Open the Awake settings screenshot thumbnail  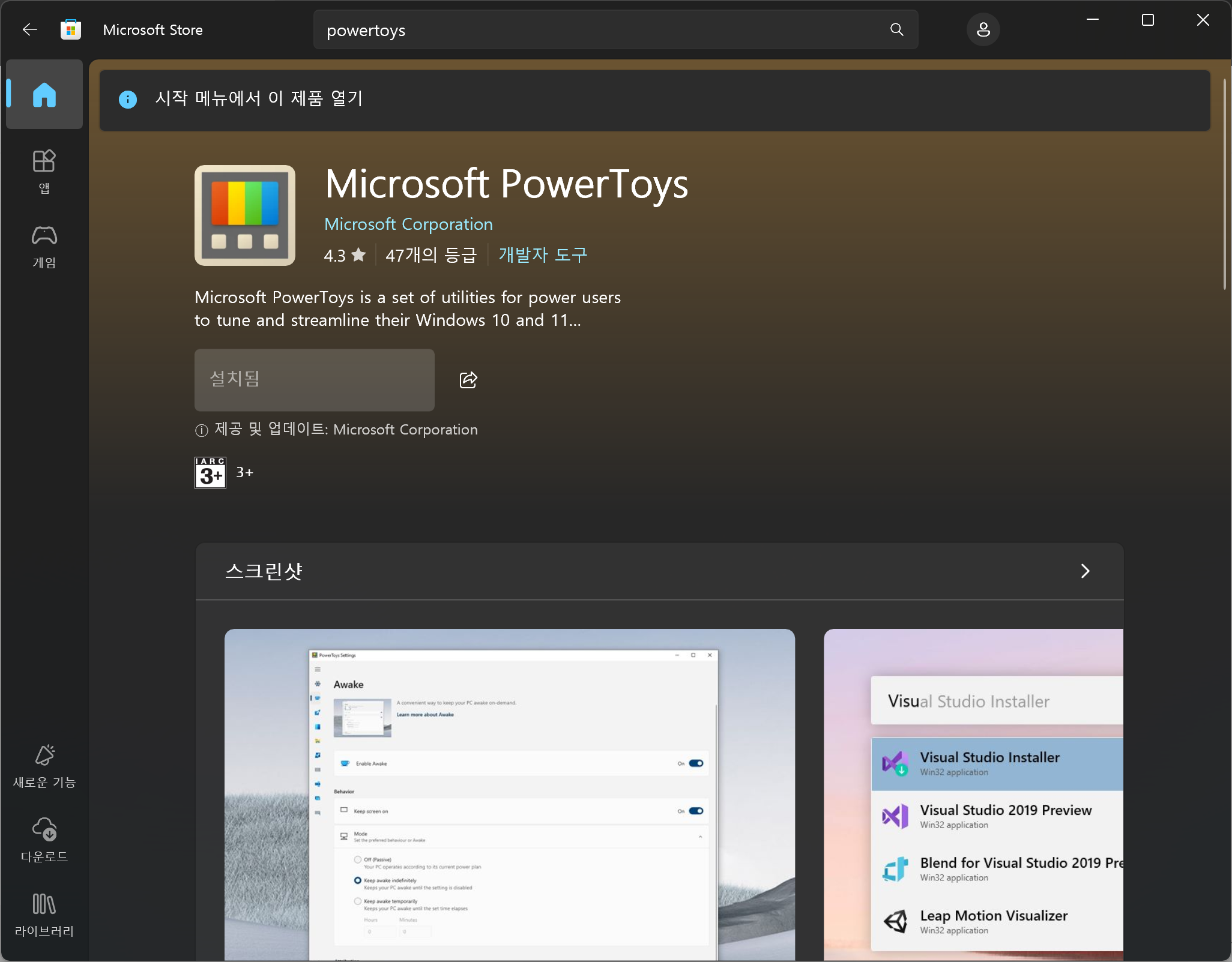pos(509,792)
